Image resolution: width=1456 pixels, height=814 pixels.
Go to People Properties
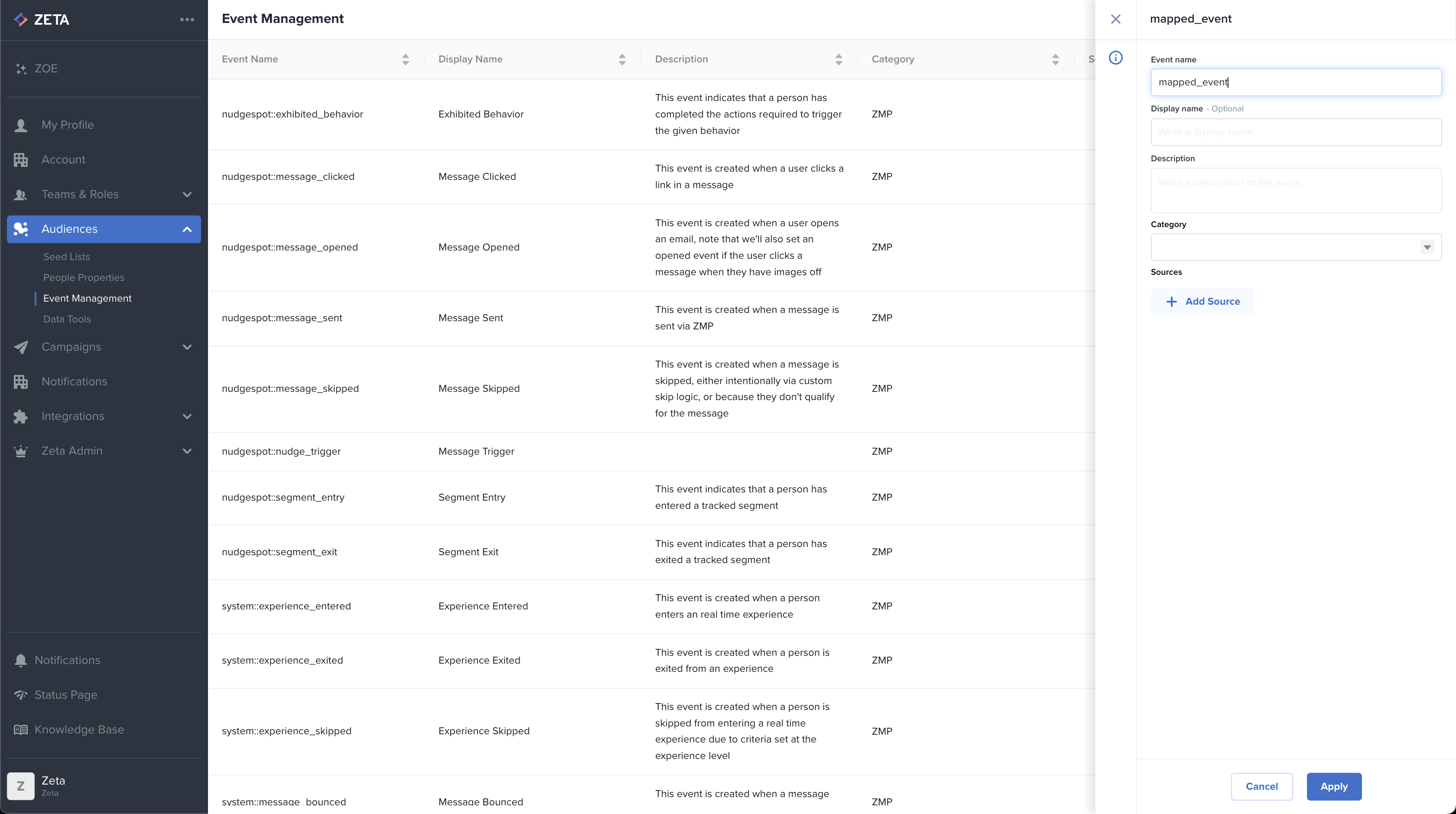tap(84, 277)
